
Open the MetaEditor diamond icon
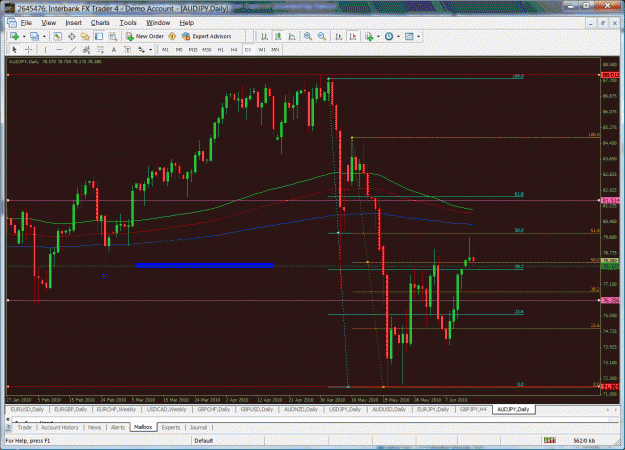[x=172, y=36]
